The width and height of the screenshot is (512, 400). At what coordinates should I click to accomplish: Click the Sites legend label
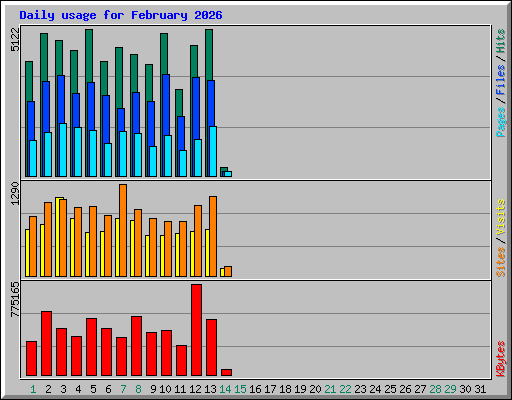coord(500,262)
